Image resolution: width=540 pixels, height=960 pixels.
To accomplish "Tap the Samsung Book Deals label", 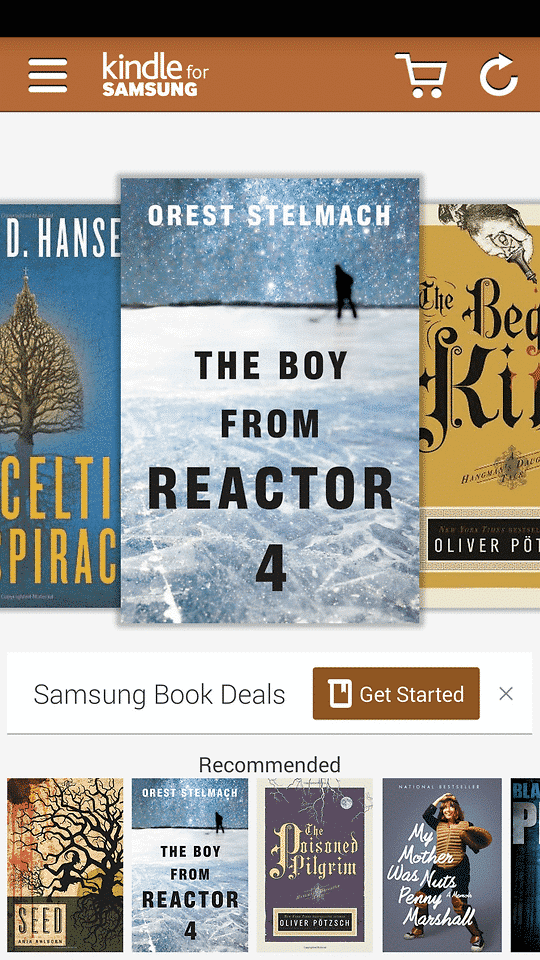I will [159, 695].
